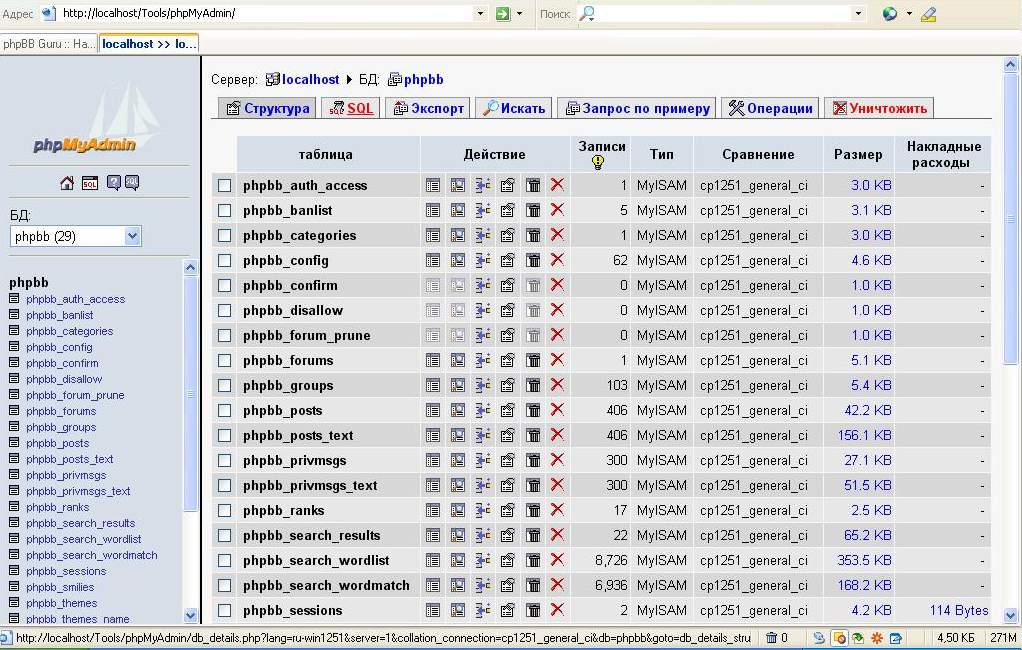Click the red X drop icon for phpbb_forum_prune
This screenshot has height=650, width=1022.
557,335
